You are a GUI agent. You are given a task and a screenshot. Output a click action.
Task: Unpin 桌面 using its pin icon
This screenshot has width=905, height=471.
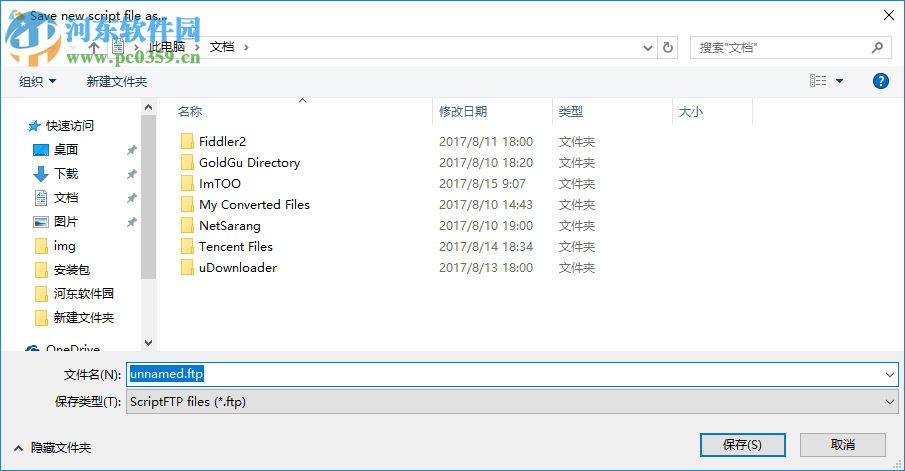click(x=132, y=150)
